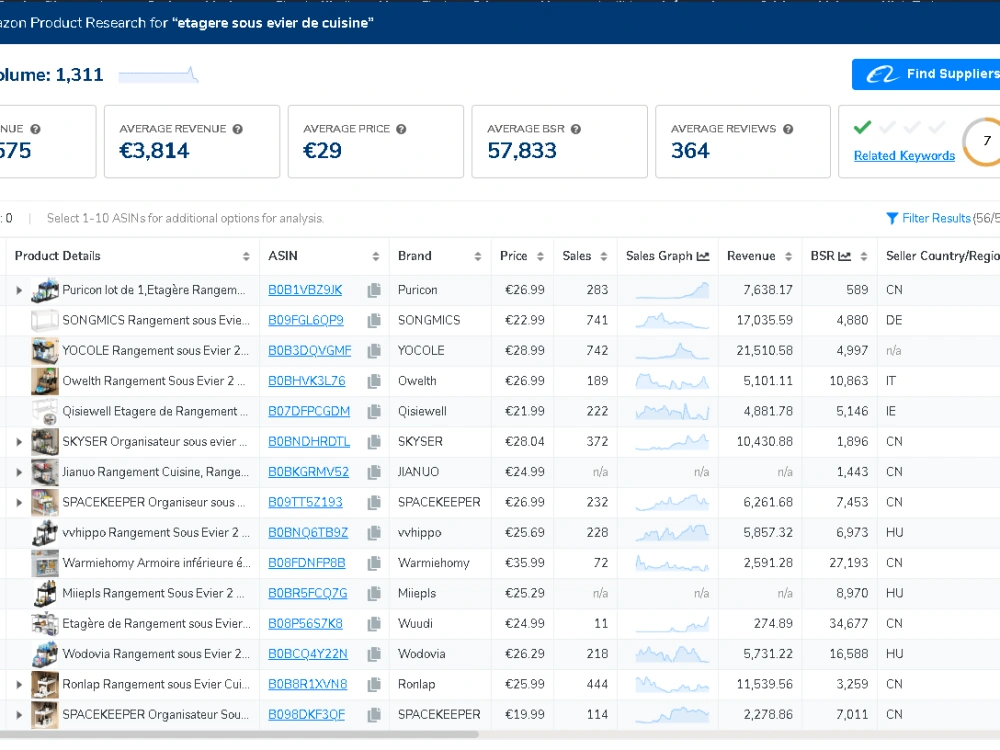Click the Filter Results funnel icon
The height and width of the screenshot is (750, 1000).
(892, 219)
